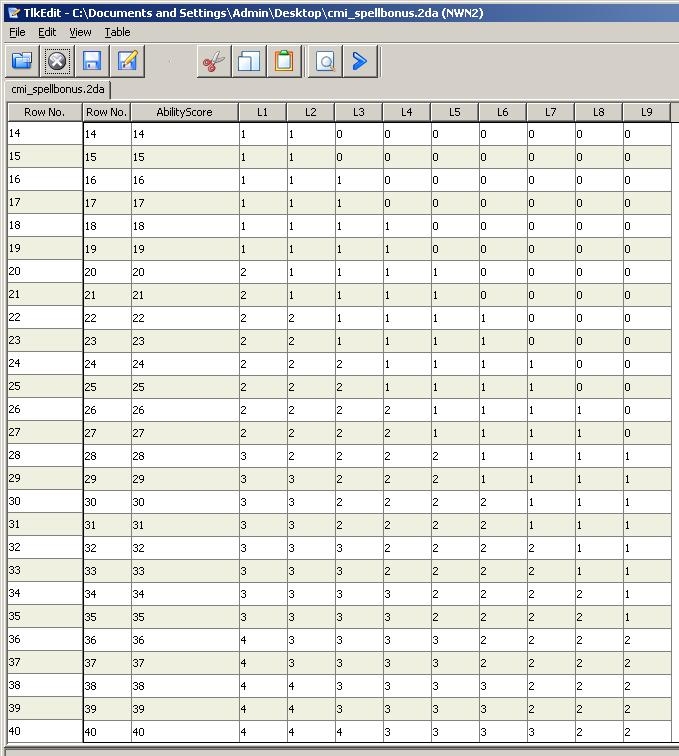Open the File menu
Screen dimensions: 679x756
click(17, 32)
